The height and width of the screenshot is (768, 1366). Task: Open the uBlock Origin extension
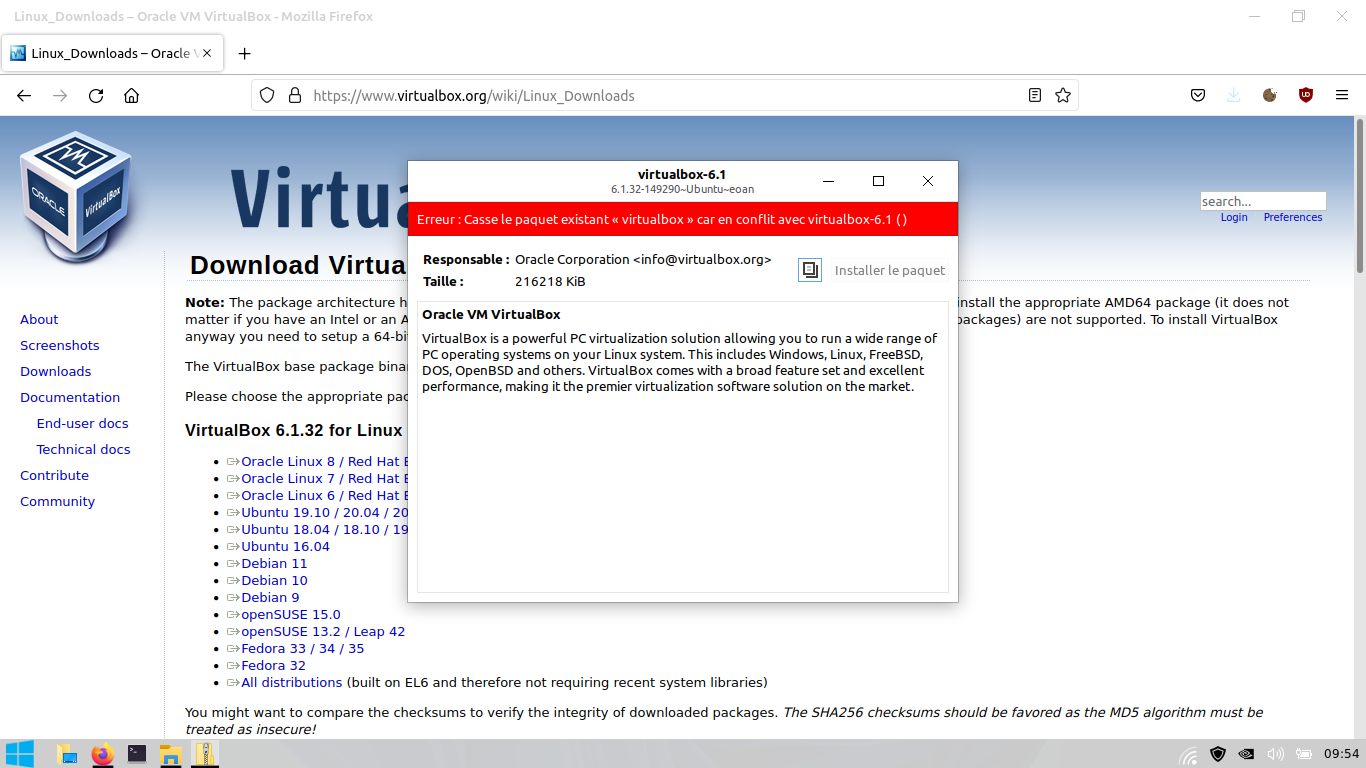(1306, 96)
